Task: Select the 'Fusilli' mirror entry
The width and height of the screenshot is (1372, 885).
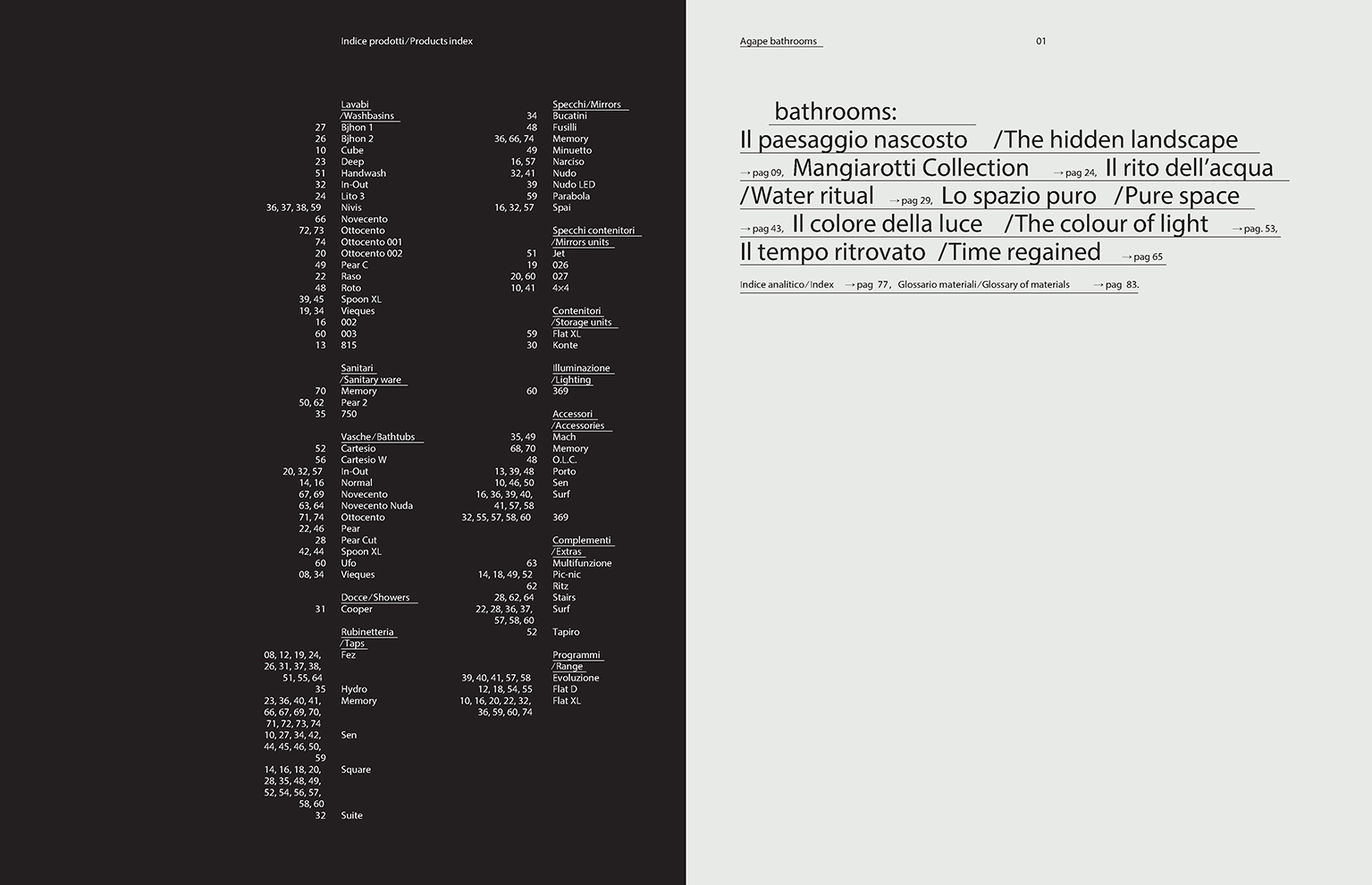Action: (x=564, y=128)
